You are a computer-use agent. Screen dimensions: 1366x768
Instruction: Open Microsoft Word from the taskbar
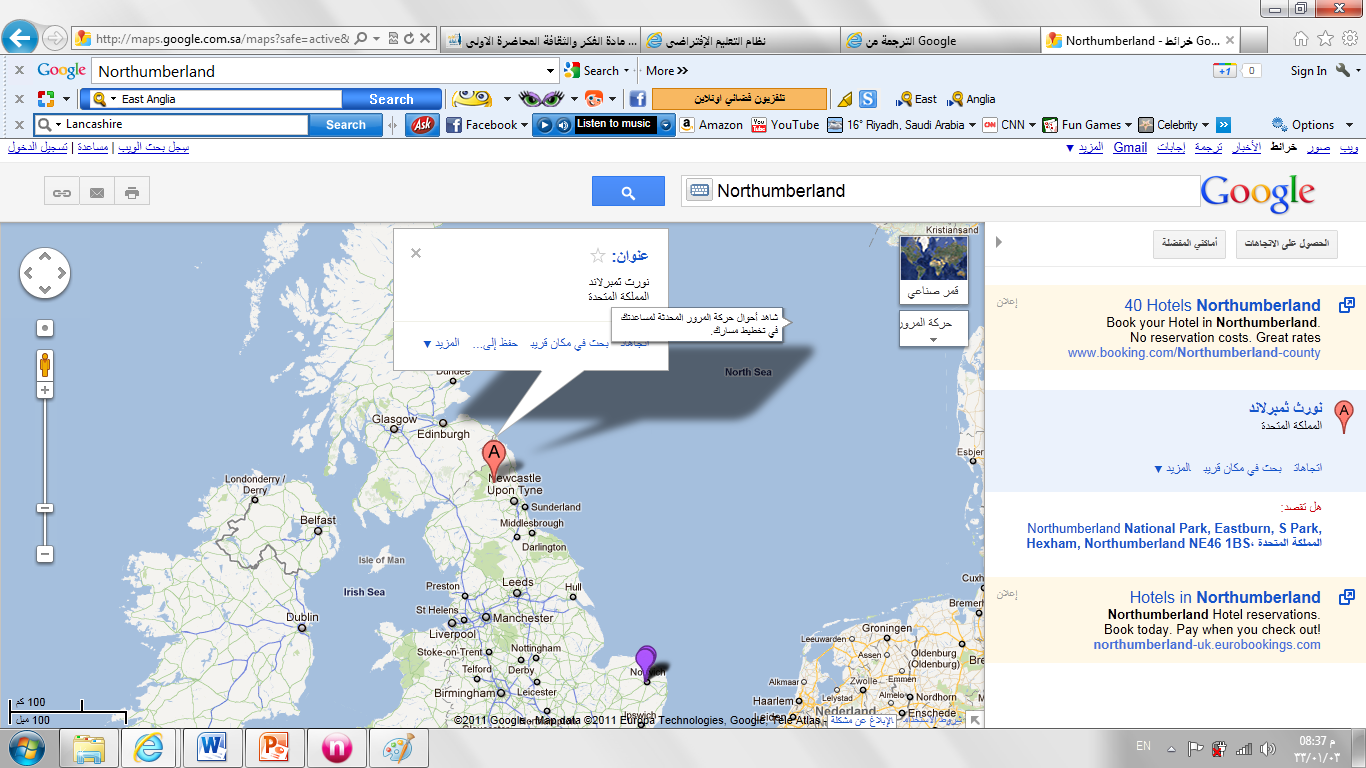click(x=211, y=748)
